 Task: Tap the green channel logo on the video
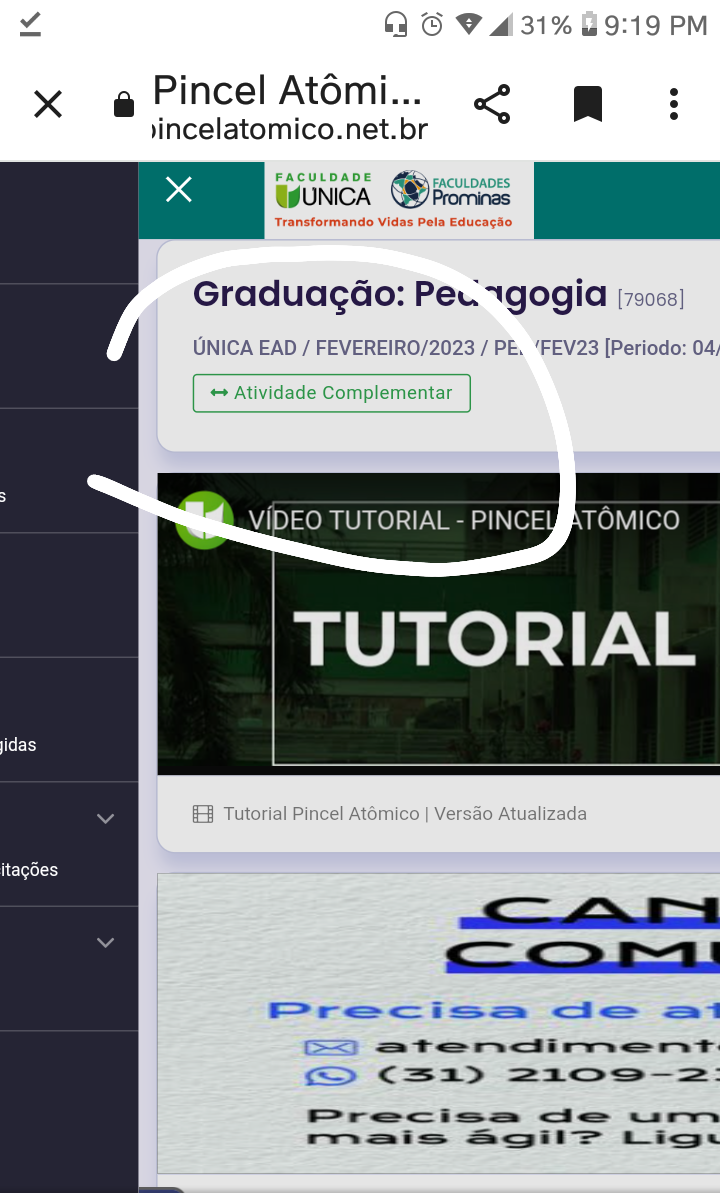203,520
